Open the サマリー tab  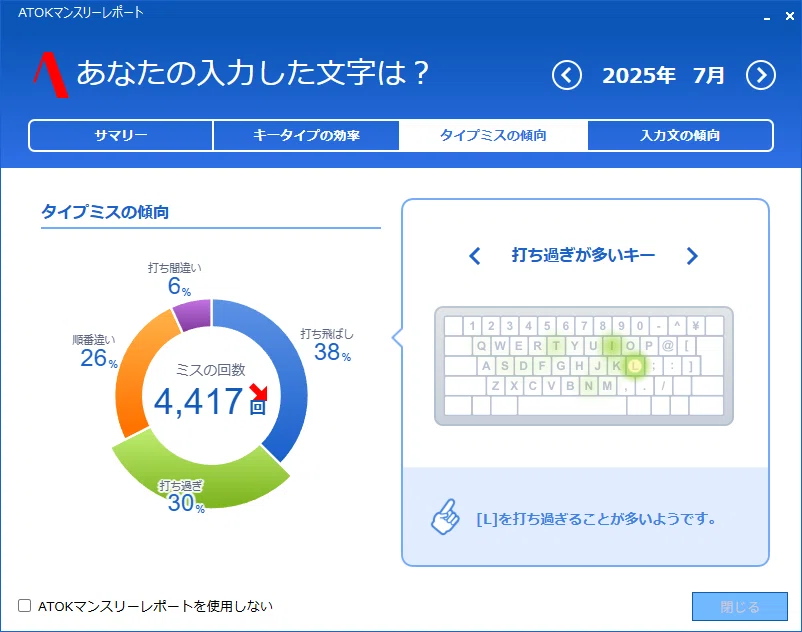(x=121, y=136)
